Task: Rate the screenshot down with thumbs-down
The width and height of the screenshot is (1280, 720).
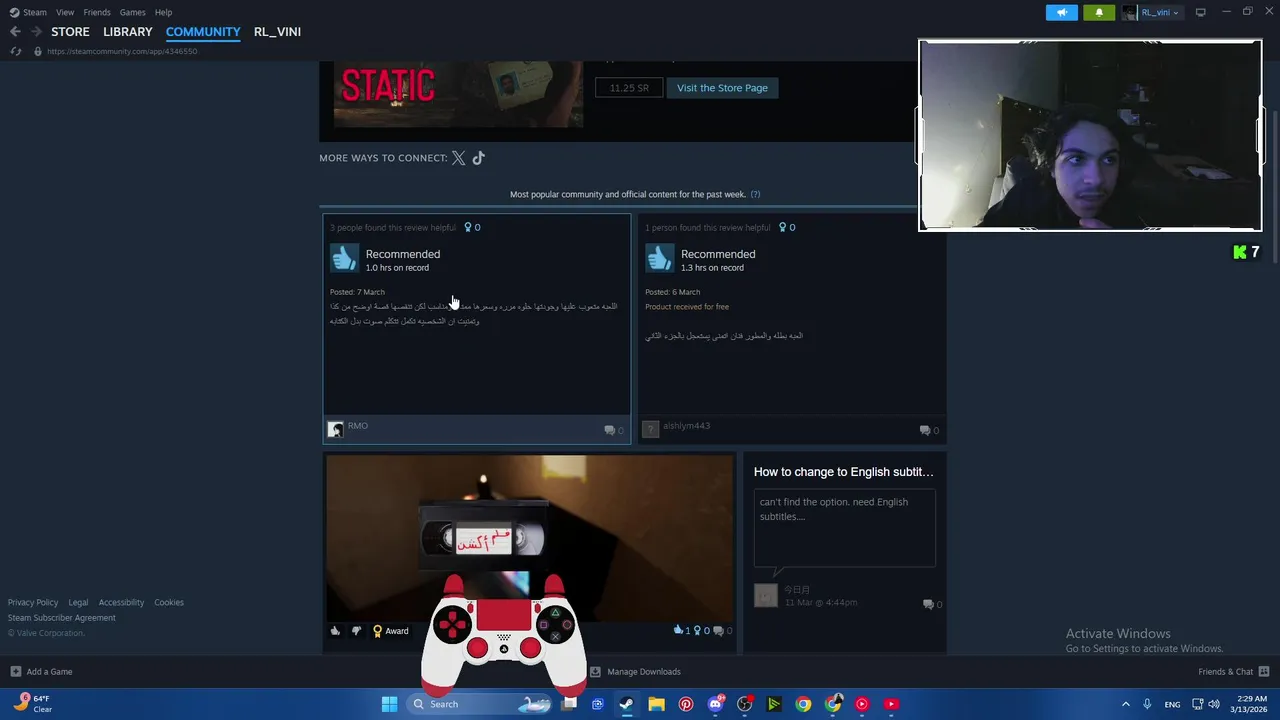Action: pos(356,631)
